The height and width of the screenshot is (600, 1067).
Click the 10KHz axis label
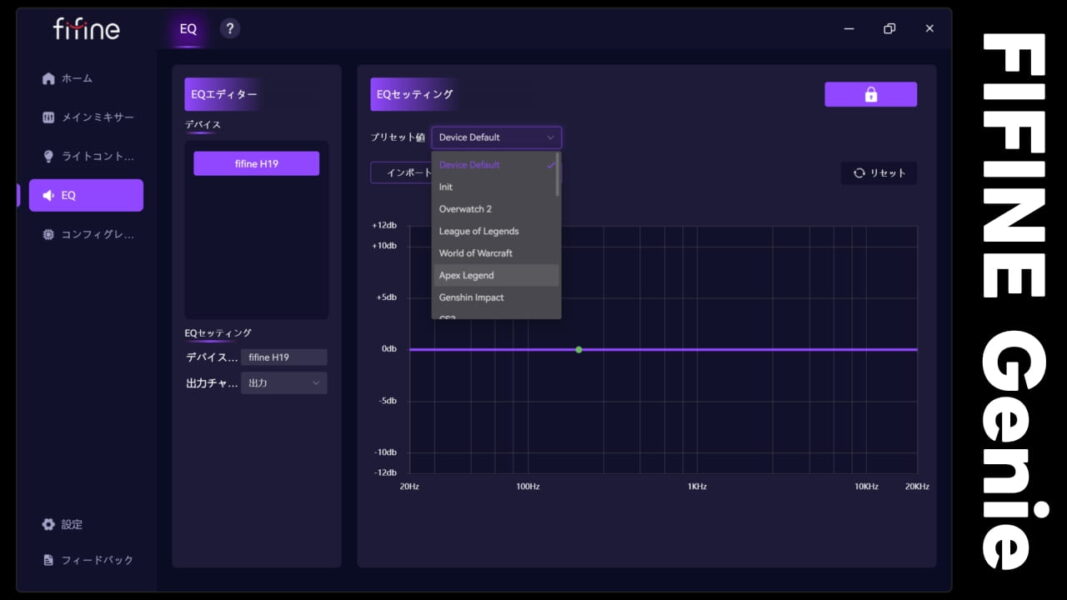(x=866, y=487)
